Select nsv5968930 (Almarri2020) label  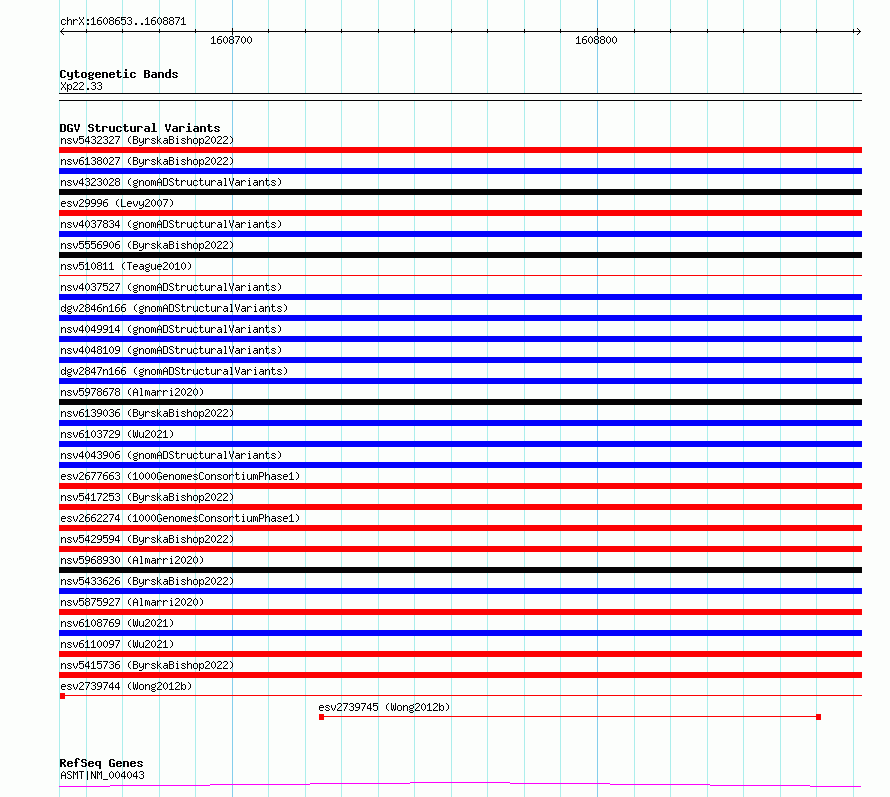point(132,560)
